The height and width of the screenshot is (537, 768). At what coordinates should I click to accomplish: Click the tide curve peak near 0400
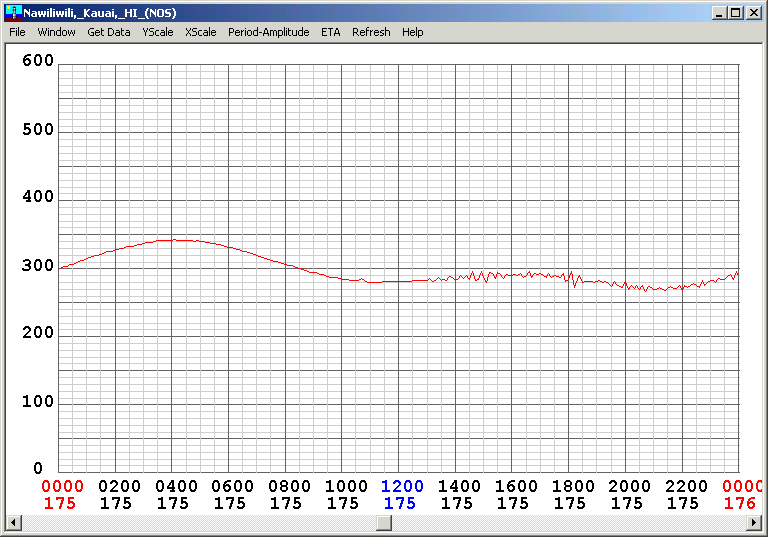[172, 240]
